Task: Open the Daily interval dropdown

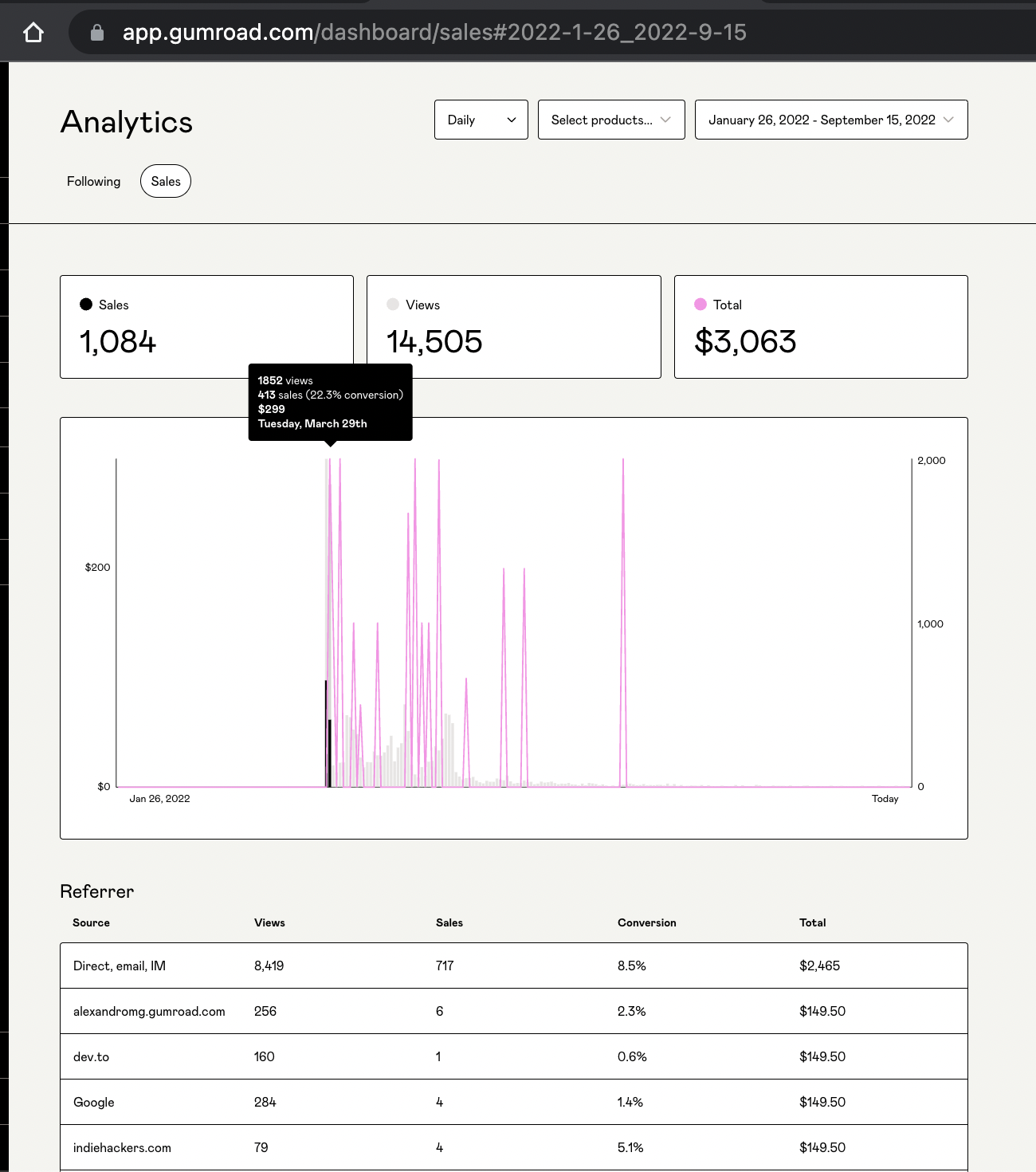Action: click(x=481, y=120)
